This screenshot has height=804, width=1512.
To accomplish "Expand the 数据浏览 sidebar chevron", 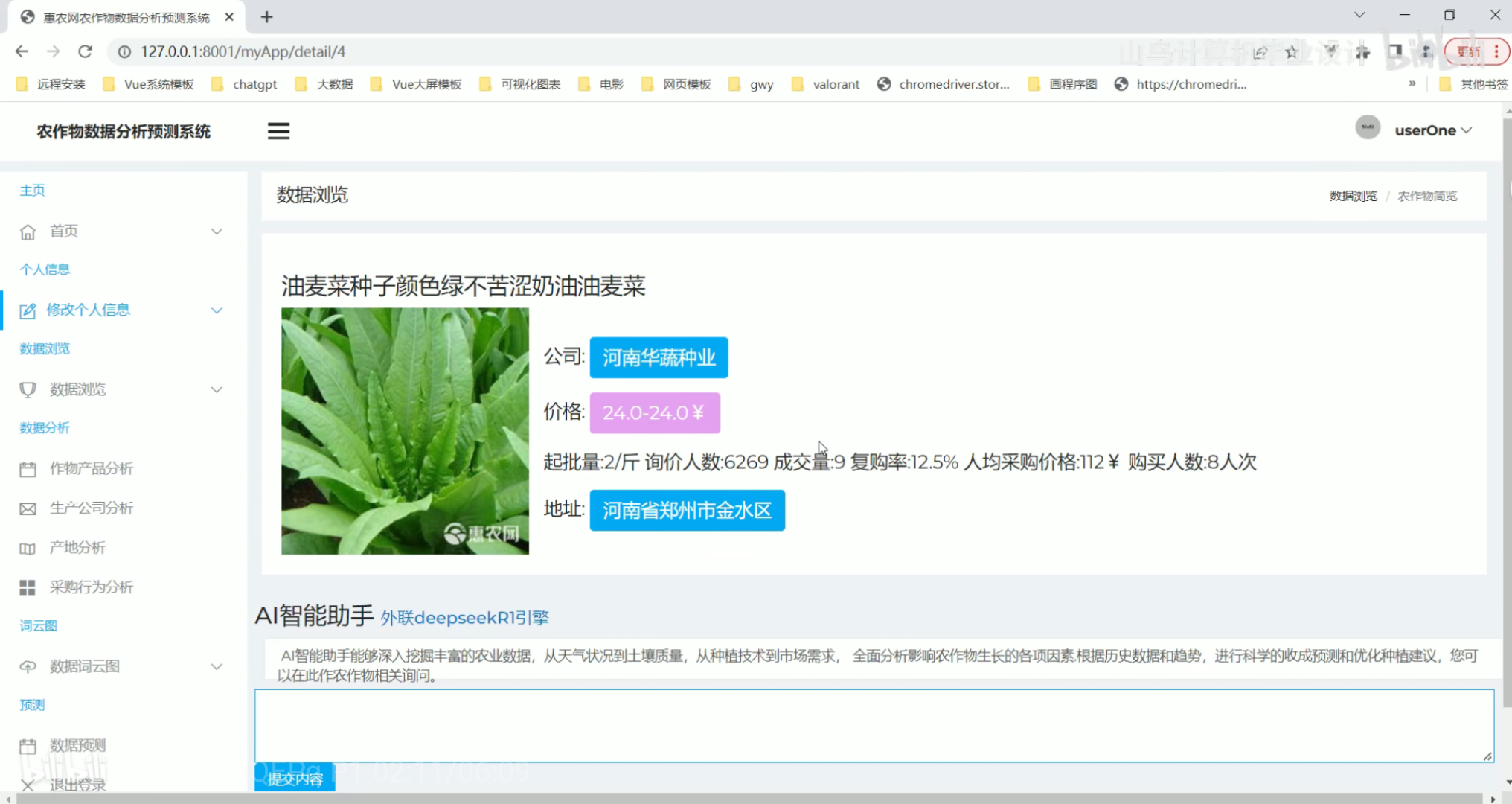I will pyautogui.click(x=217, y=389).
